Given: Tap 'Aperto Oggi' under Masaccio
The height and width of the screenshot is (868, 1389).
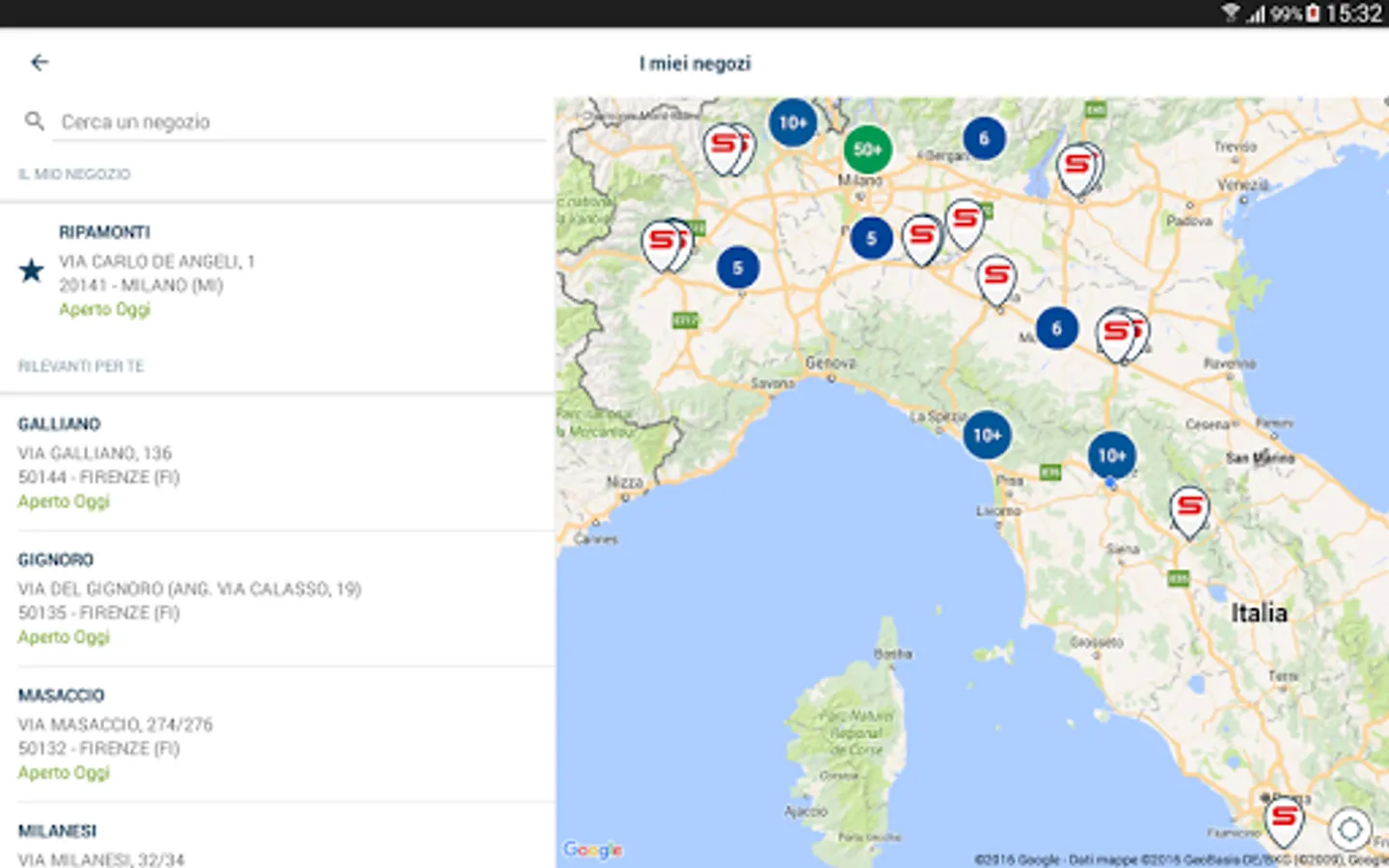Looking at the screenshot, I should tap(64, 773).
